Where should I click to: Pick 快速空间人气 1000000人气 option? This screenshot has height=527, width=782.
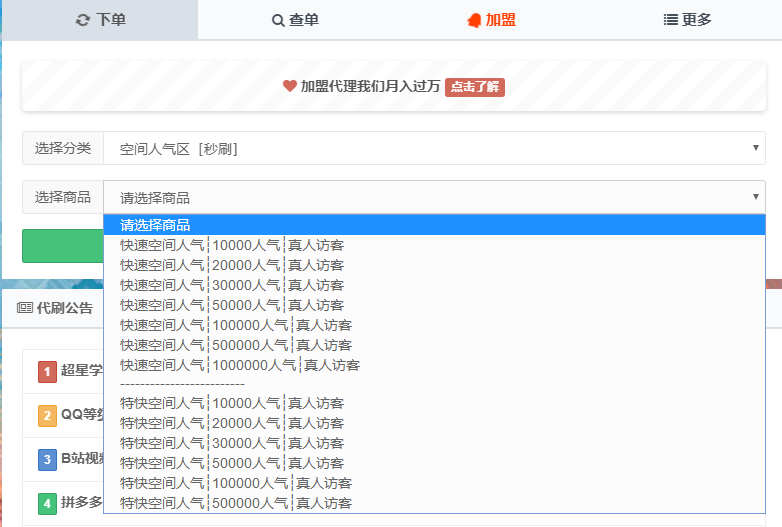[x=240, y=365]
